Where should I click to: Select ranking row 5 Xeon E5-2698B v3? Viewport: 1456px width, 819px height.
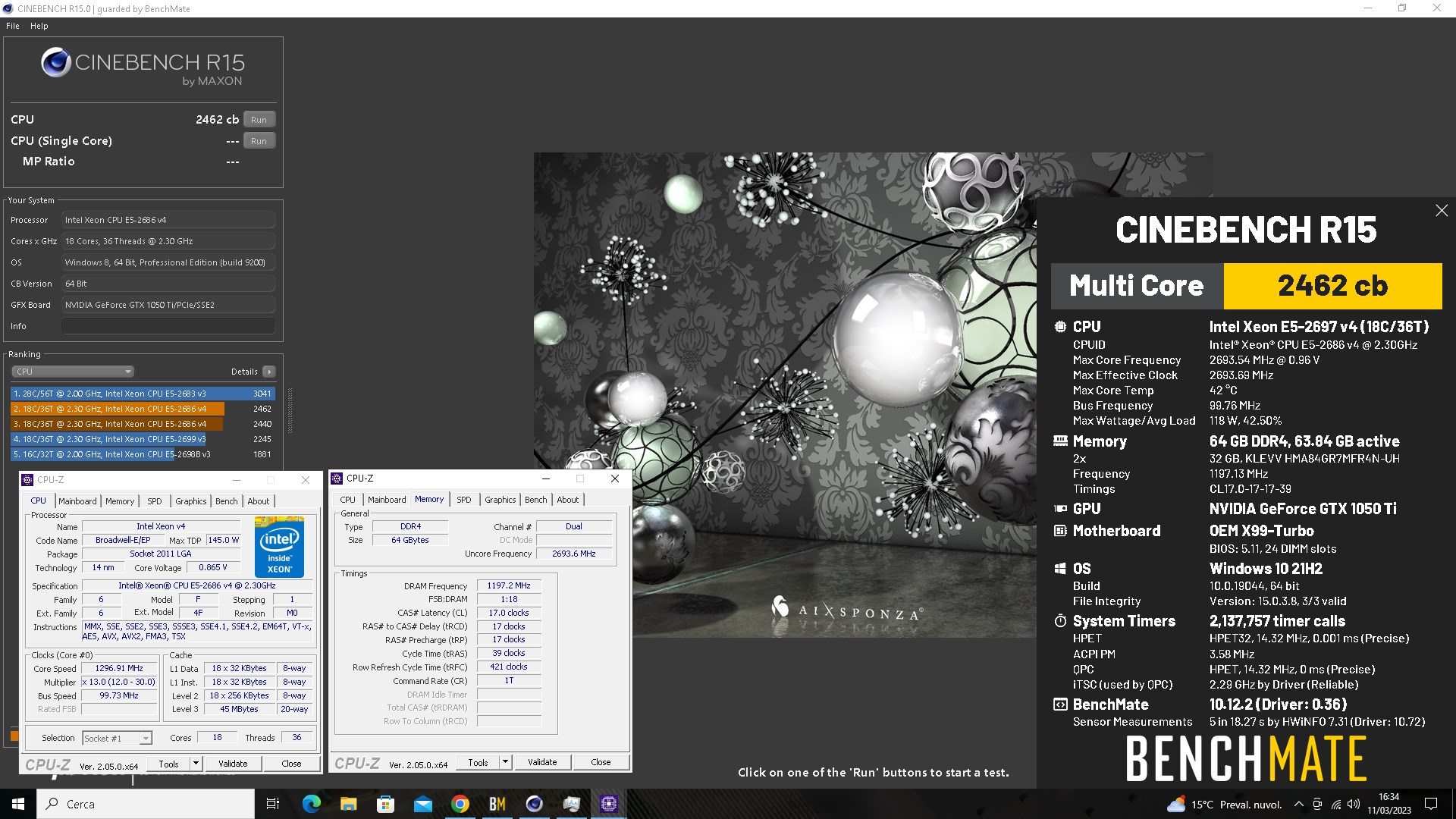click(x=143, y=454)
